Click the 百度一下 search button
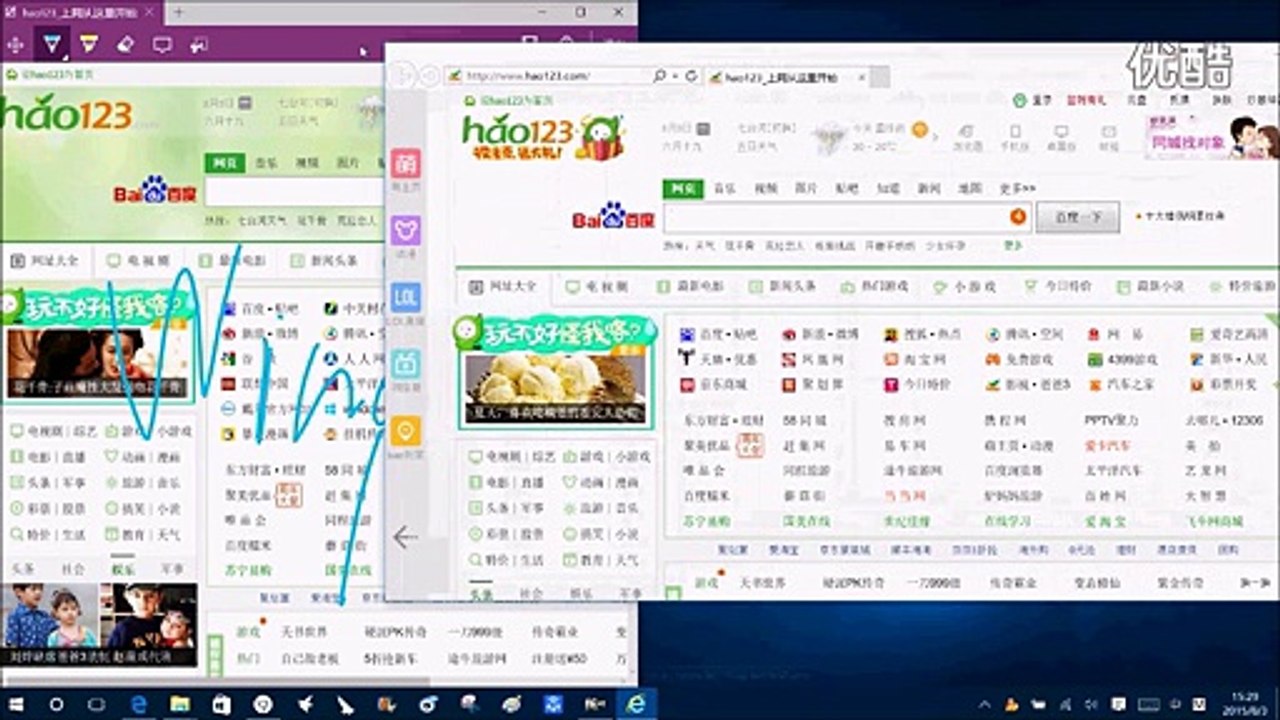The image size is (1280, 720). tap(1077, 217)
